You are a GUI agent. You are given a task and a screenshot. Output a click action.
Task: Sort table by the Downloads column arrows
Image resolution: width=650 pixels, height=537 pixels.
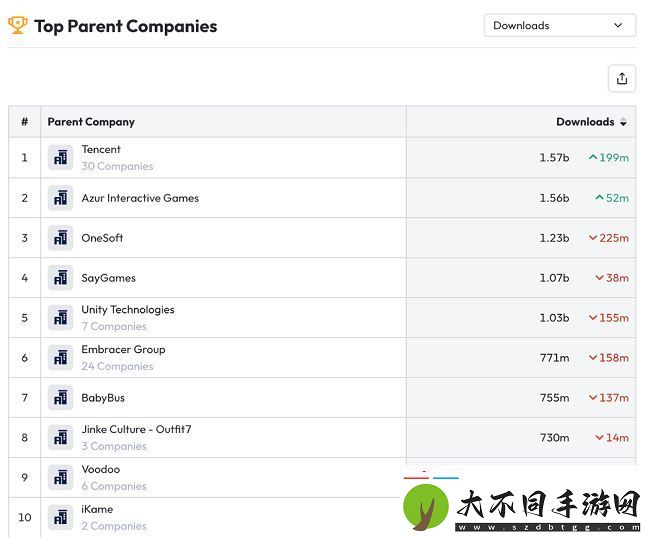click(x=623, y=122)
